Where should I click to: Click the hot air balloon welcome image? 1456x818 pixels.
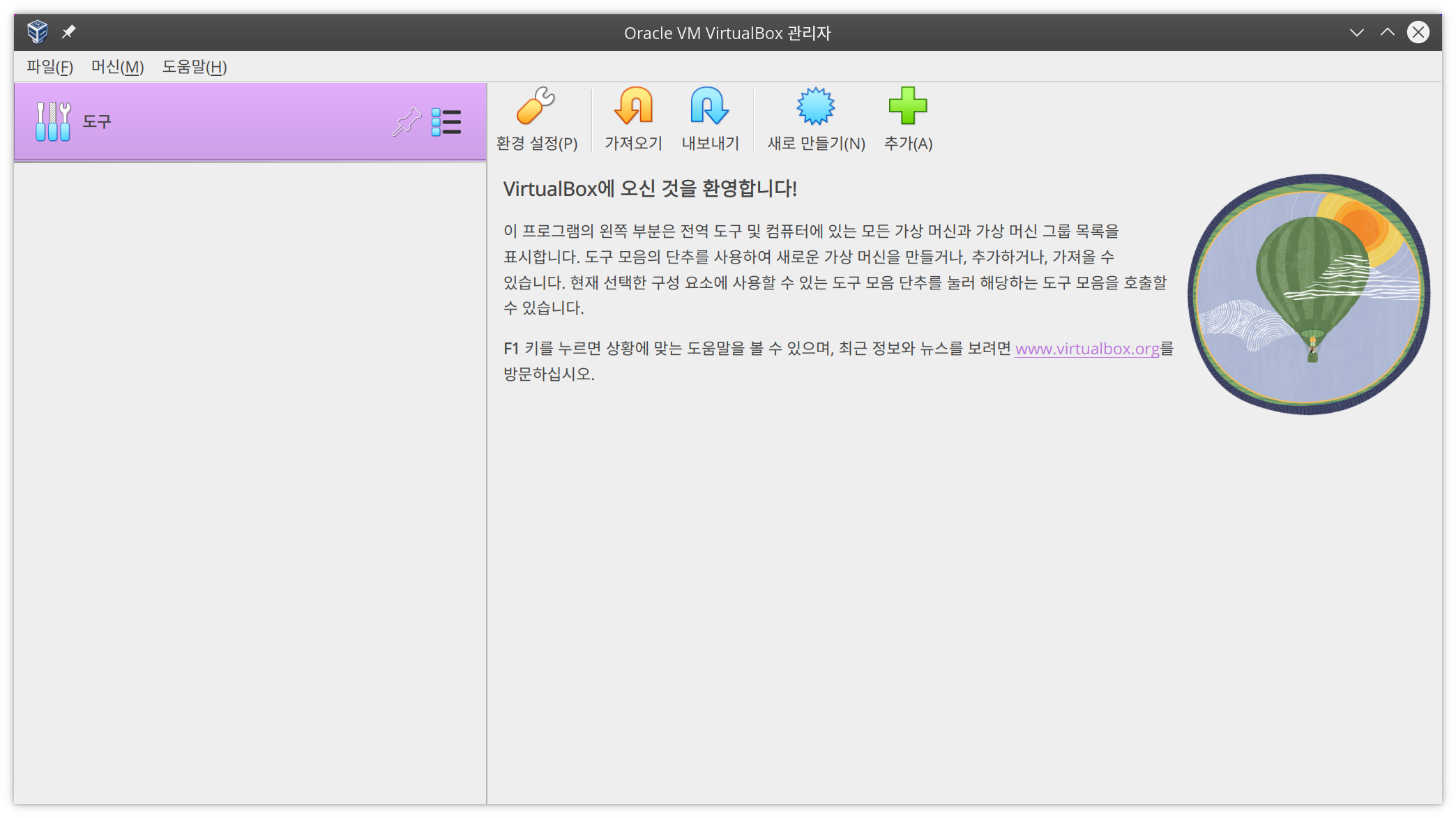pos(1309,294)
